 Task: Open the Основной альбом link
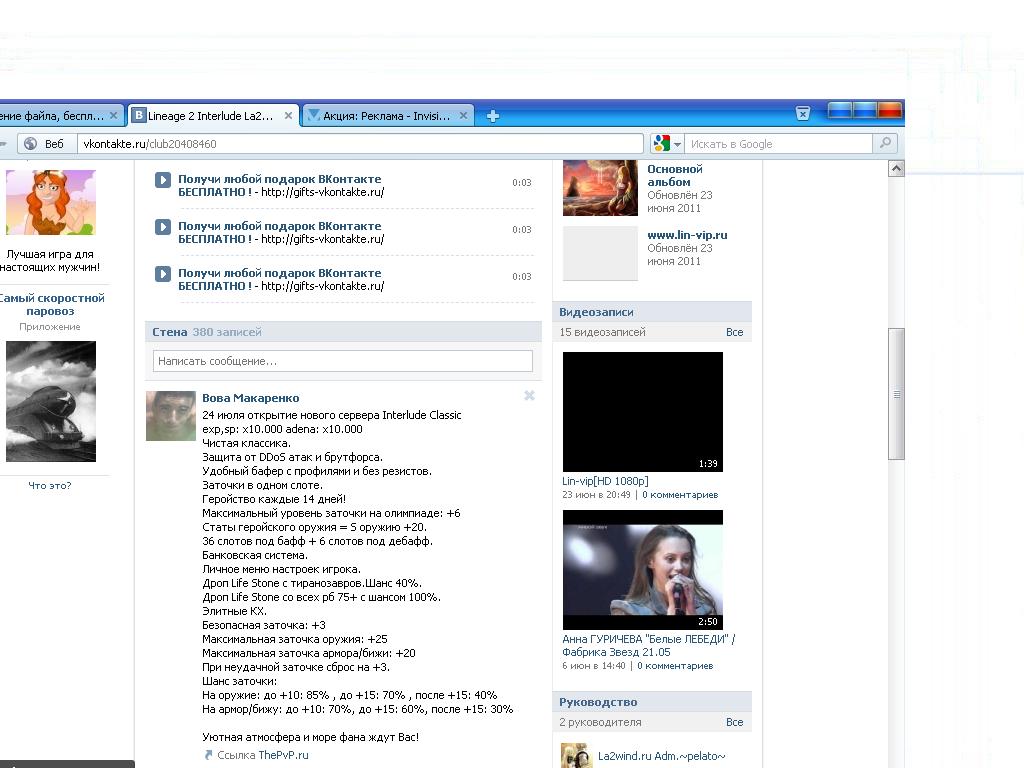click(675, 176)
